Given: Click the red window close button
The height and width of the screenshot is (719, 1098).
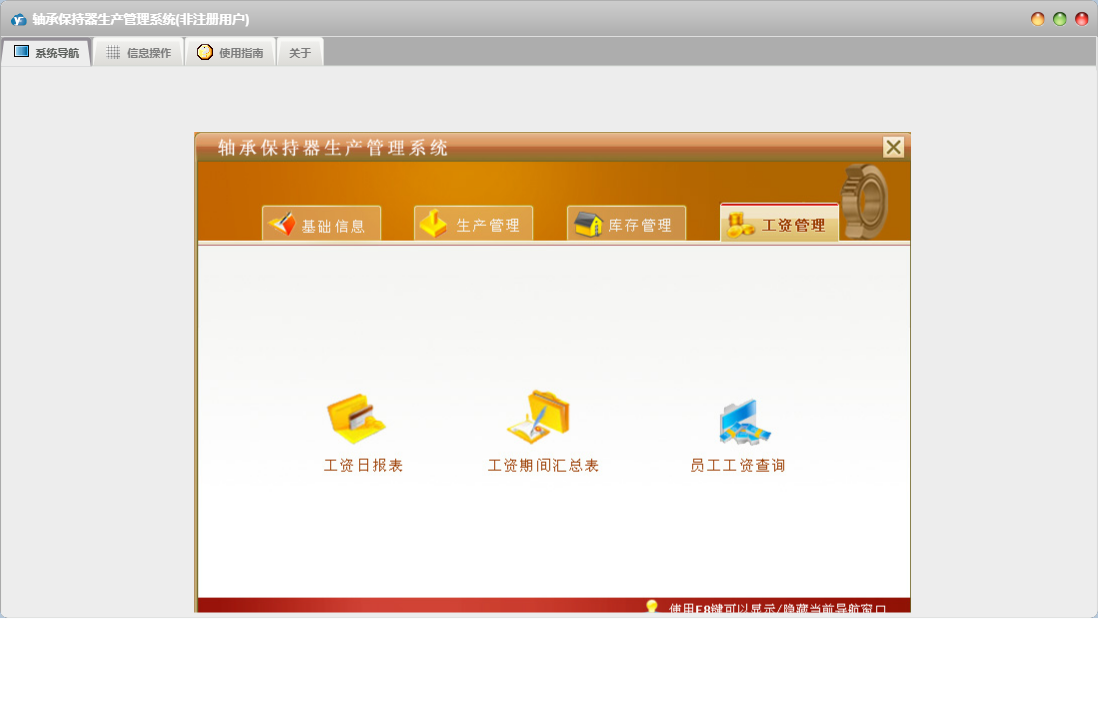Looking at the screenshot, I should 1082,19.
